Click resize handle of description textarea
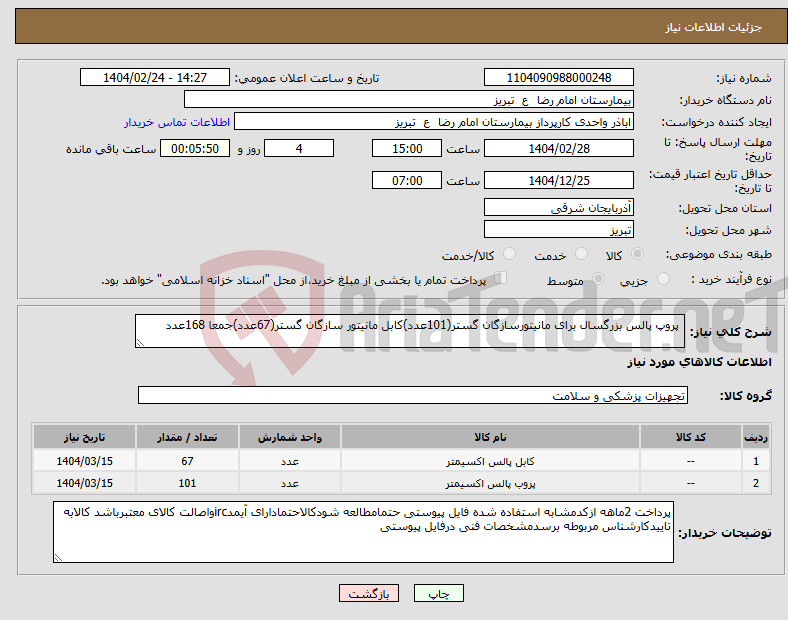This screenshot has height=620, width=788. [x=140, y=343]
